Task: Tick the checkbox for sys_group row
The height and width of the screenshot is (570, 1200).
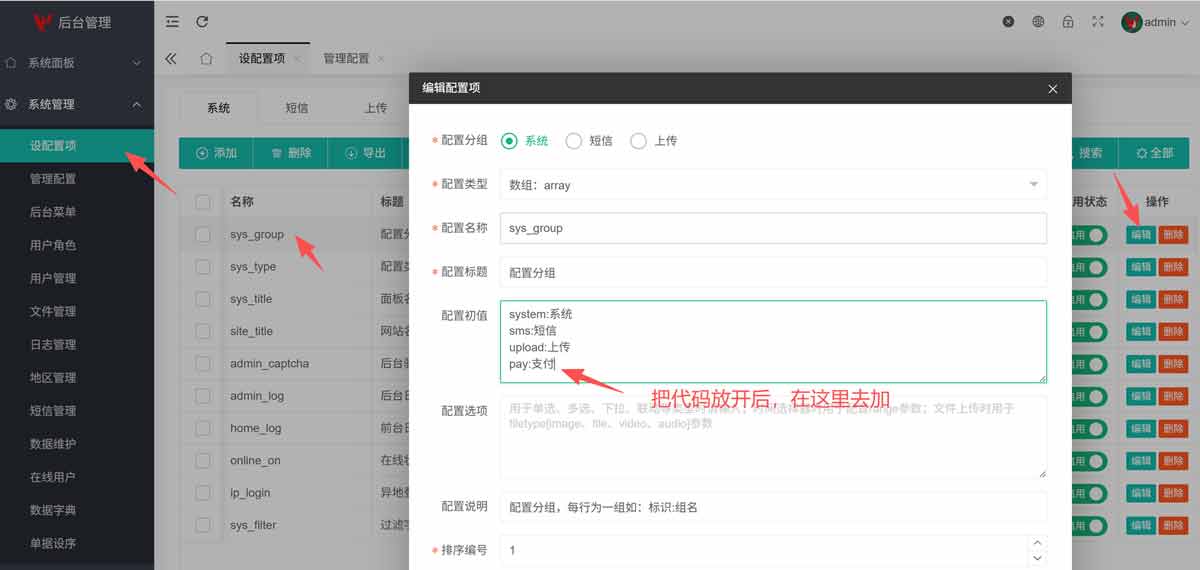Action: pos(204,235)
